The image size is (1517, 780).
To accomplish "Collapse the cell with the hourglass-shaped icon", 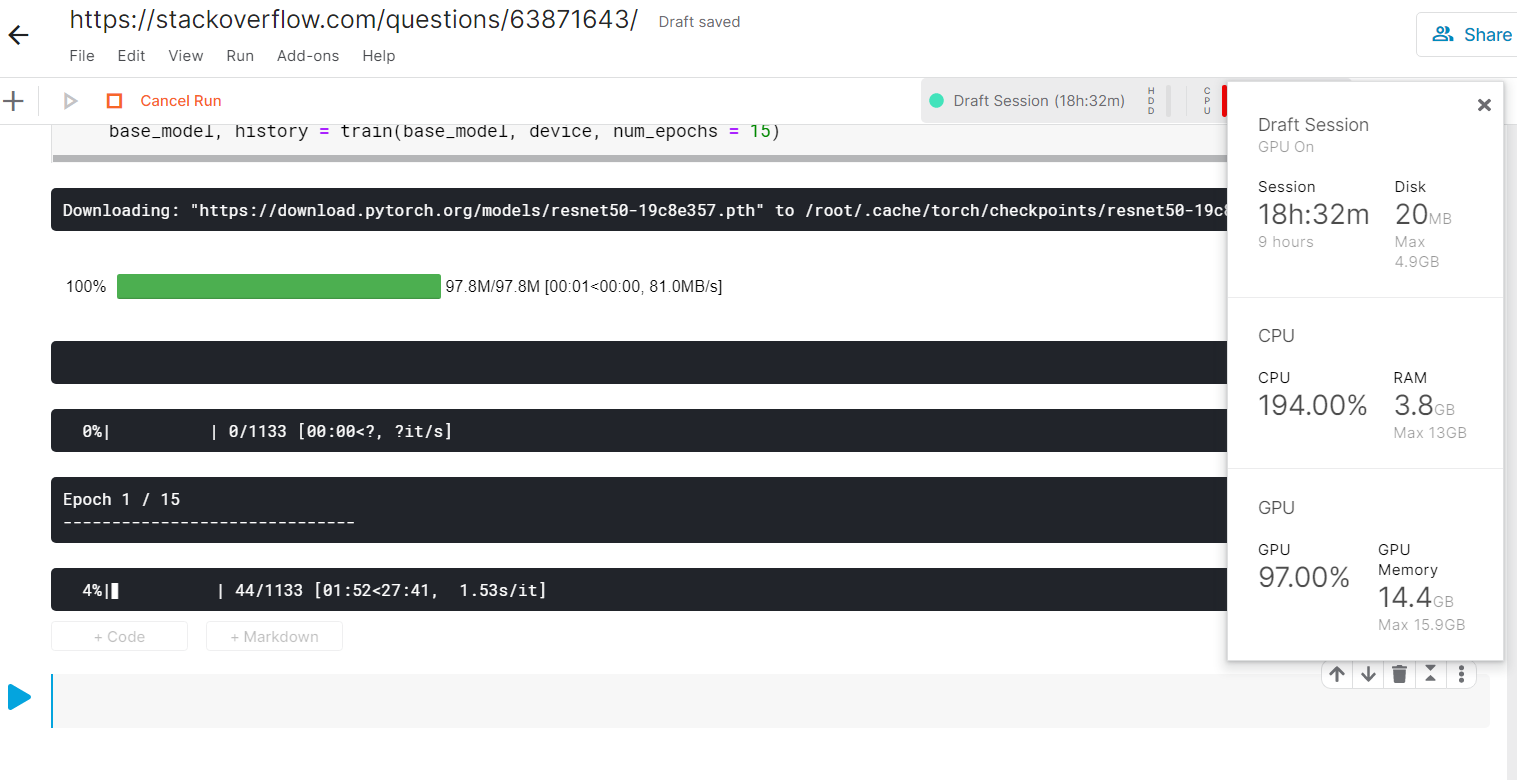I will (x=1431, y=674).
